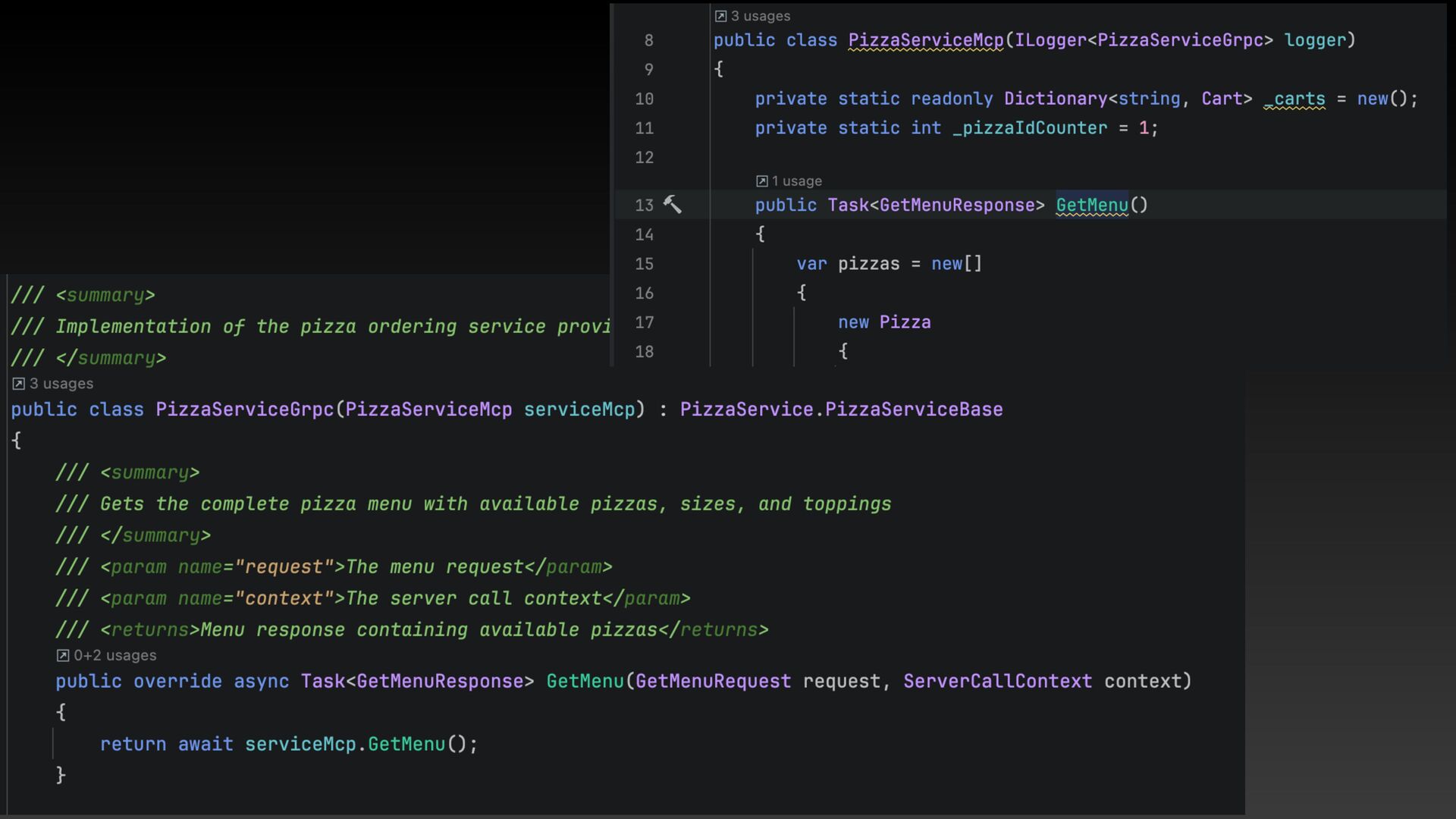This screenshot has width=1456, height=819.
Task: Click GetMenu call in the return await statement
Action: (x=406, y=744)
